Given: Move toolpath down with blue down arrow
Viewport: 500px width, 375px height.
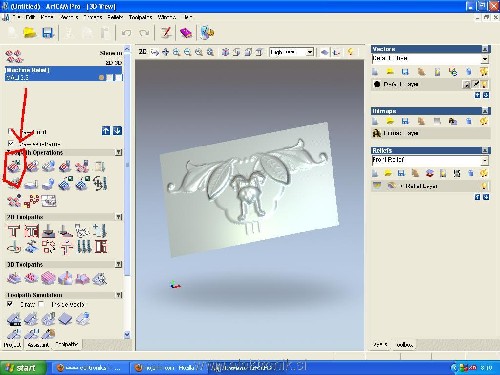Looking at the screenshot, I should point(117,131).
